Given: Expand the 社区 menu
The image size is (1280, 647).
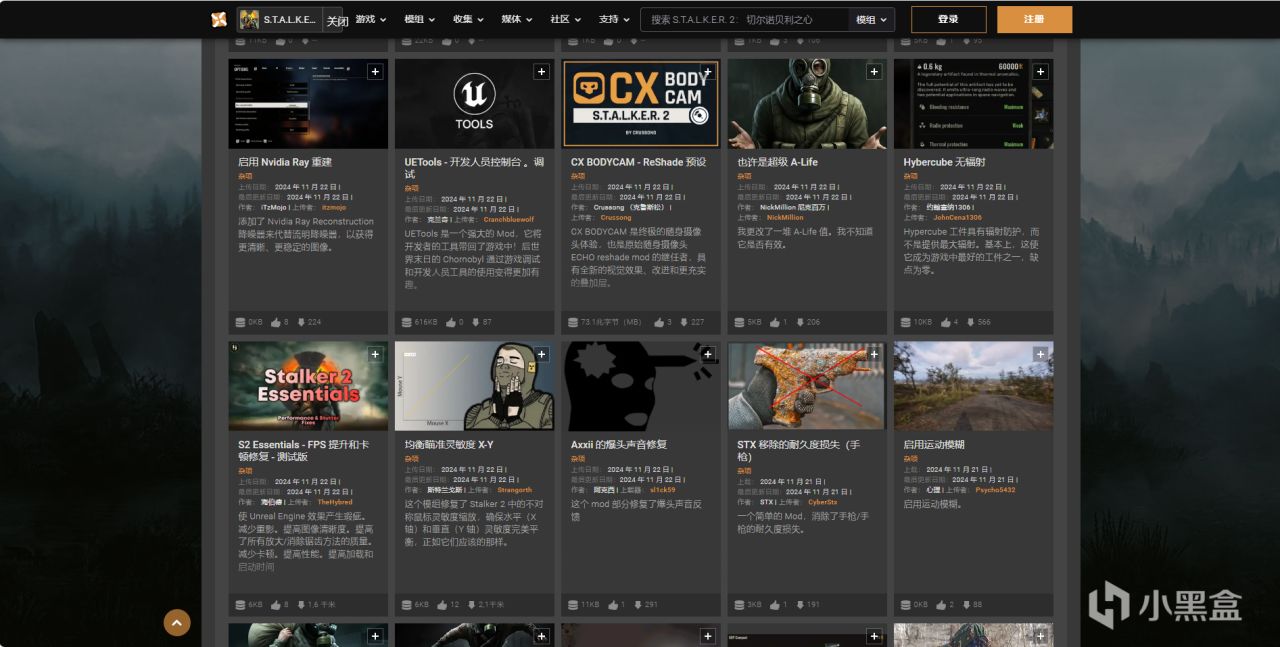Looking at the screenshot, I should [x=565, y=19].
